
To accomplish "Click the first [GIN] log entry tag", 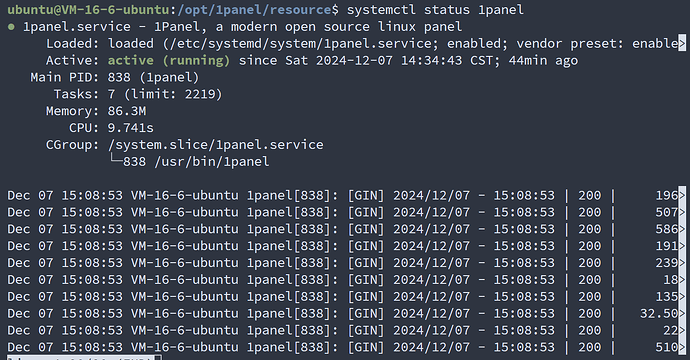I will 366,195.
